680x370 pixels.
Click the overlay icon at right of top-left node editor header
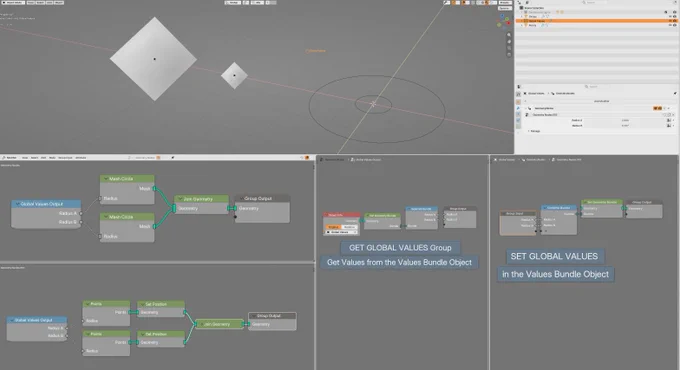pos(307,158)
